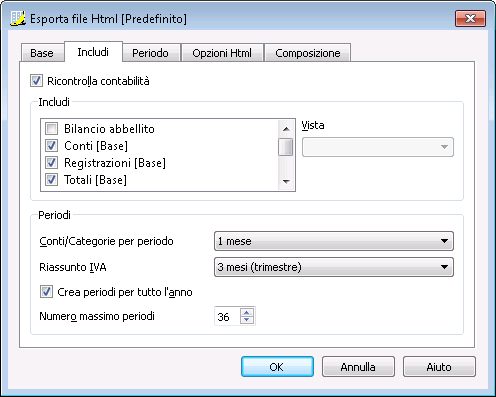This screenshot has width=496, height=397.
Task: Toggle Ricontrolla contabilità checkbox
Action: tap(36, 81)
